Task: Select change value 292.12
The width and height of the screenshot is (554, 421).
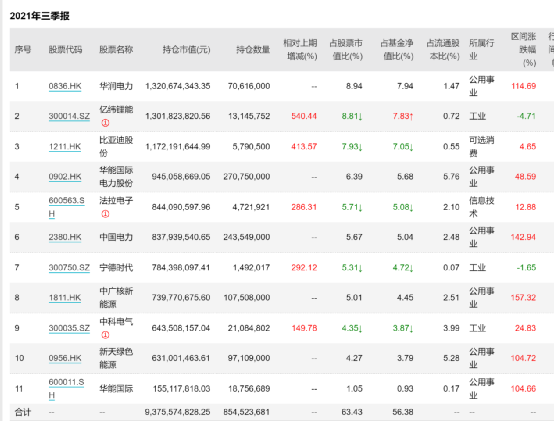Action: (304, 267)
